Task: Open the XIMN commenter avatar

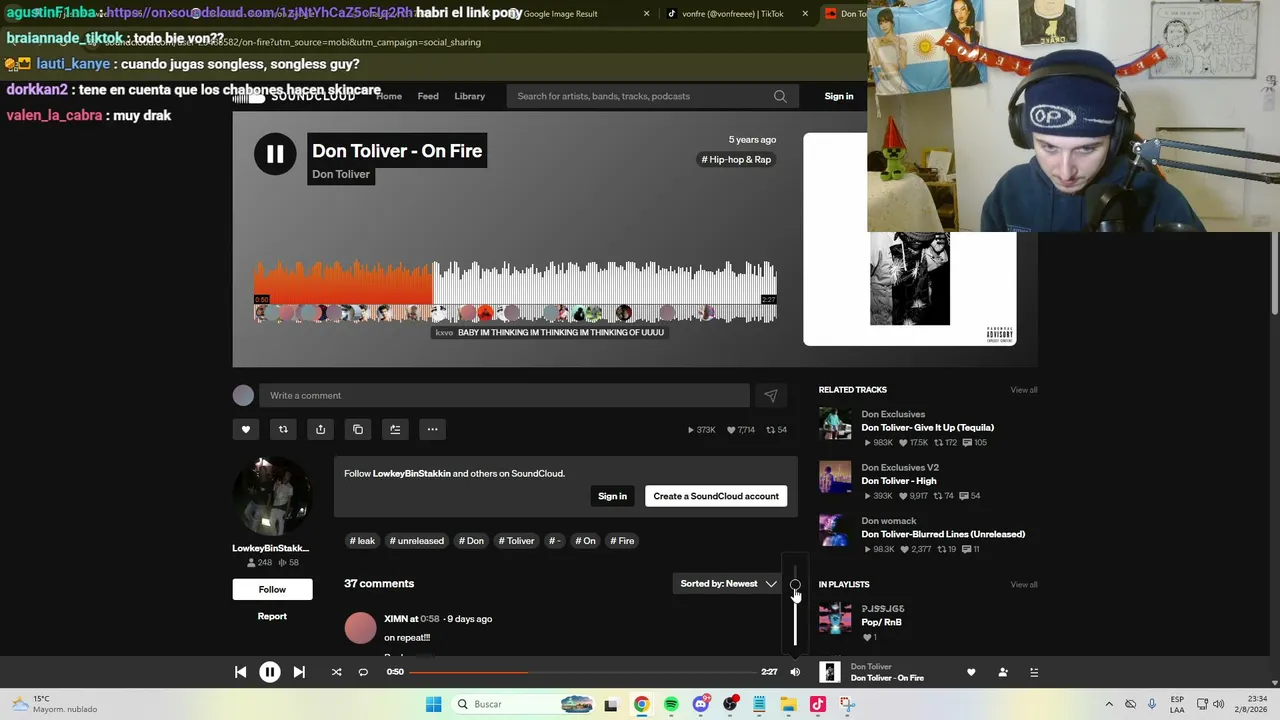Action: (360, 627)
